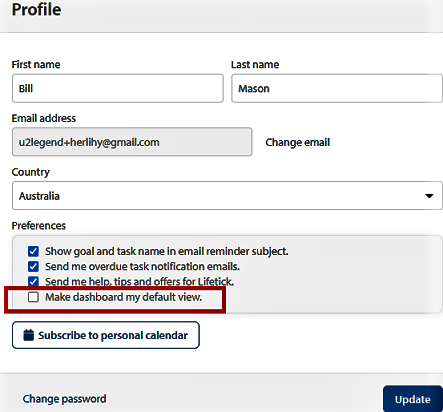
Task: Uncheck Show goal and task name checkbox
Action: [x=33, y=251]
